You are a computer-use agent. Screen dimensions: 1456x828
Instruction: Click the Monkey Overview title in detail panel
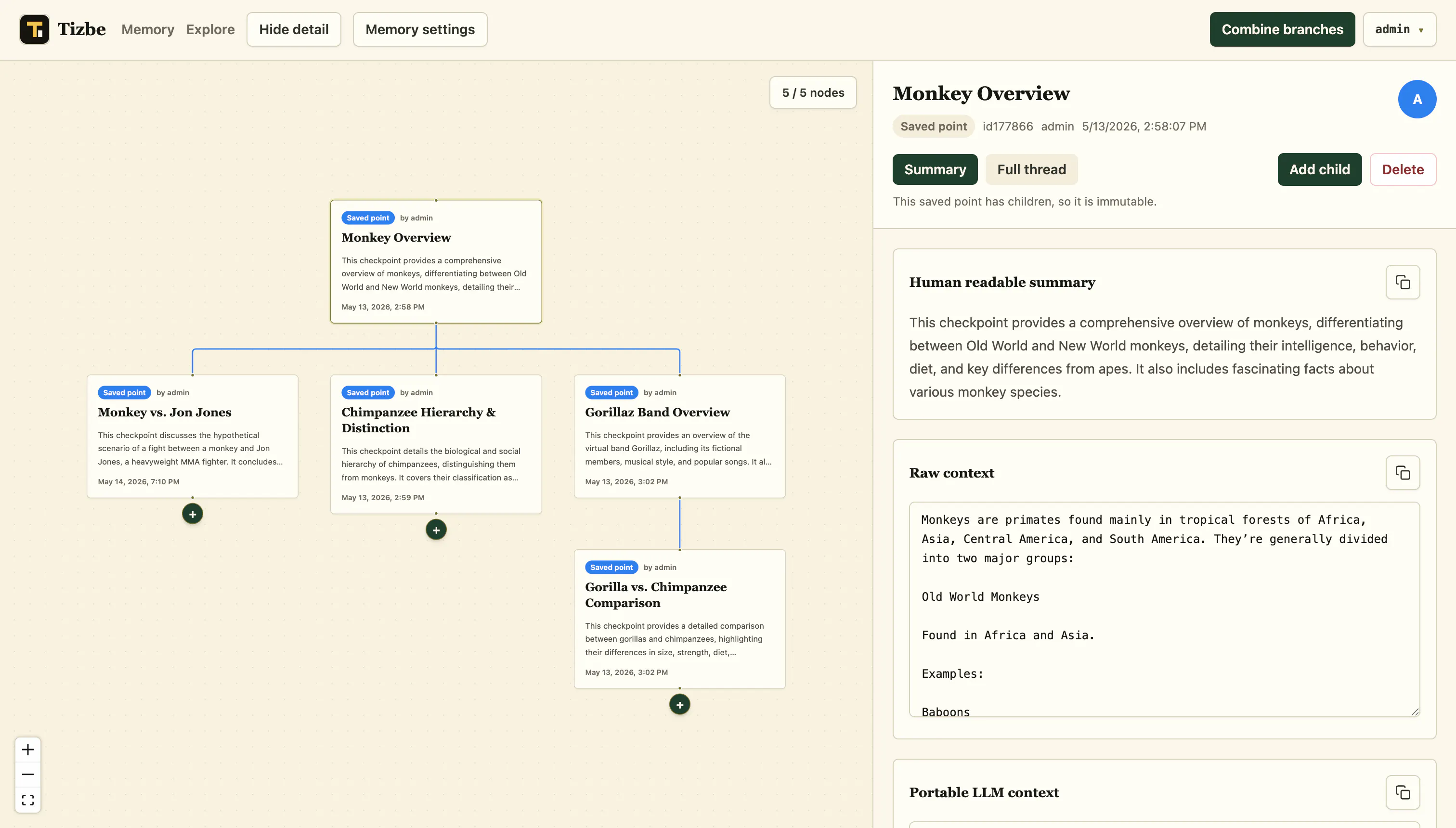click(x=981, y=93)
